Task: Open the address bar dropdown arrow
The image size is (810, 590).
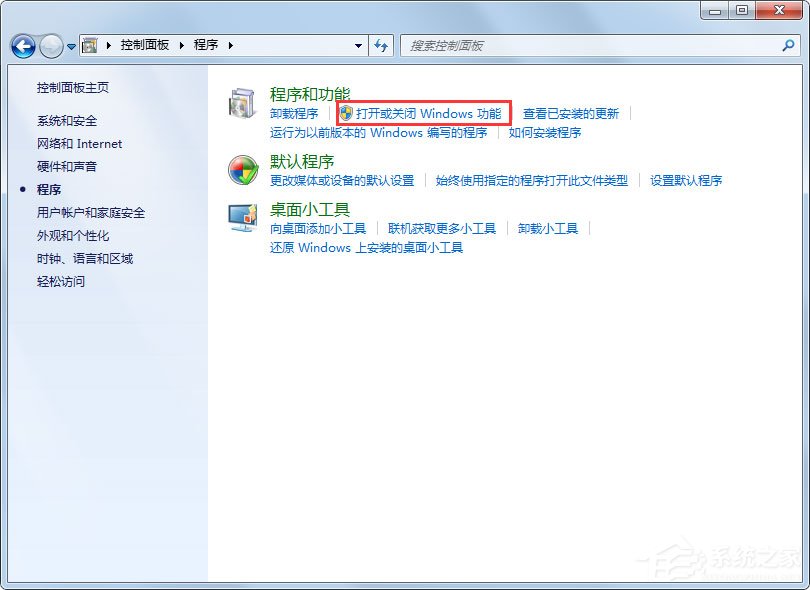Action: pos(357,45)
